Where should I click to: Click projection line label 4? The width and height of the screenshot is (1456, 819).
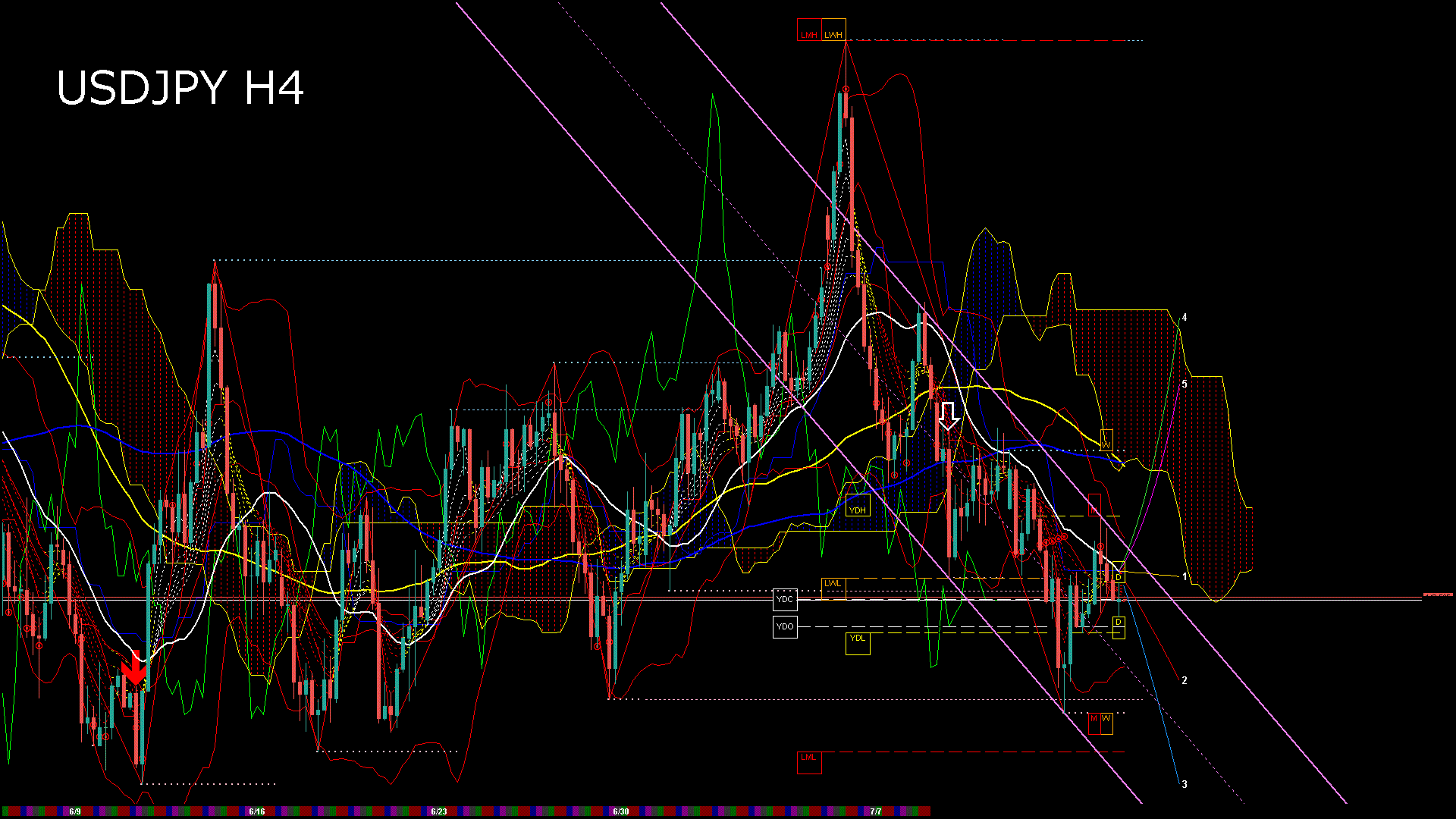pos(1185,317)
